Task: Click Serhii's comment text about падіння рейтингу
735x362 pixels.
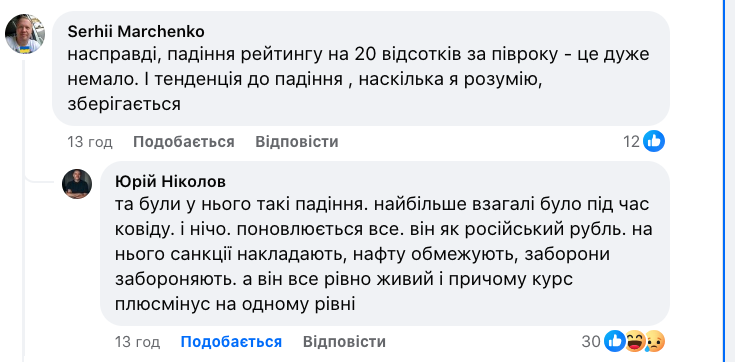Action: click(x=358, y=79)
